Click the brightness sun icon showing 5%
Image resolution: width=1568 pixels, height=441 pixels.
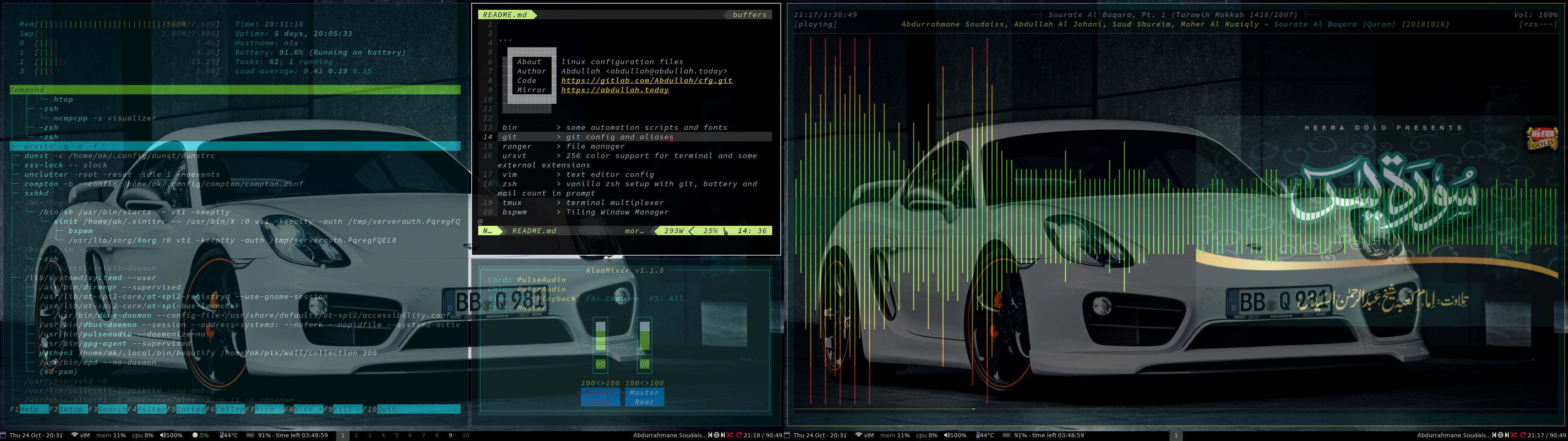point(195,436)
